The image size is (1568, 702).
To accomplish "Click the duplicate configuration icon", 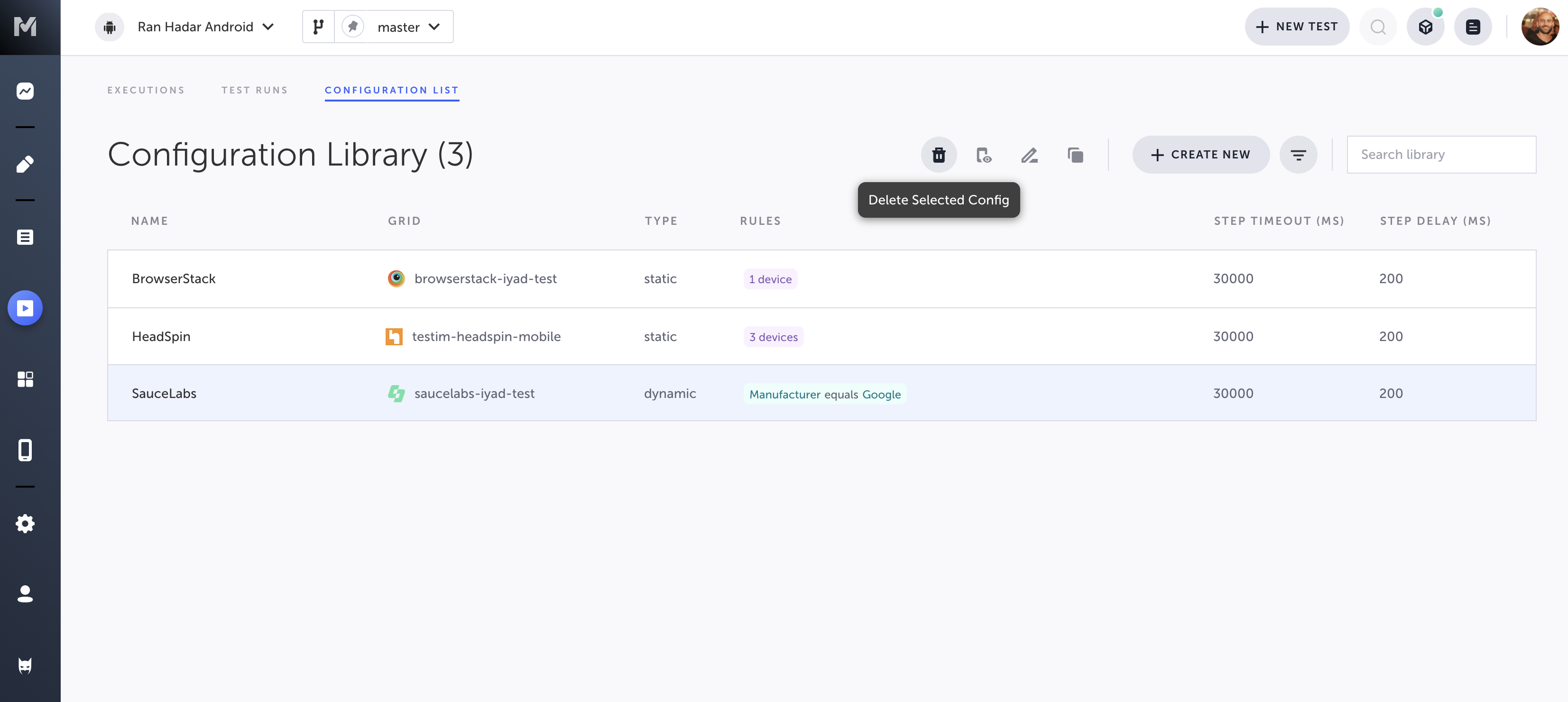I will pos(1075,155).
